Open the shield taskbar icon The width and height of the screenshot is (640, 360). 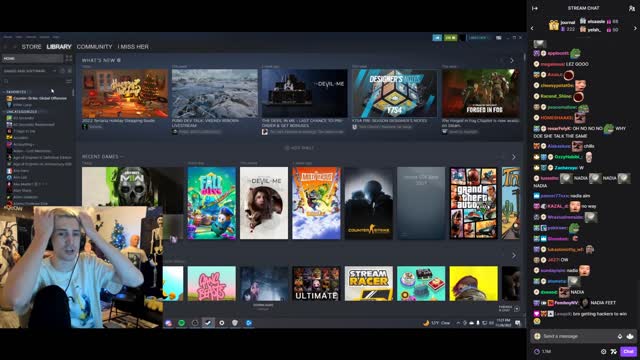pos(235,323)
